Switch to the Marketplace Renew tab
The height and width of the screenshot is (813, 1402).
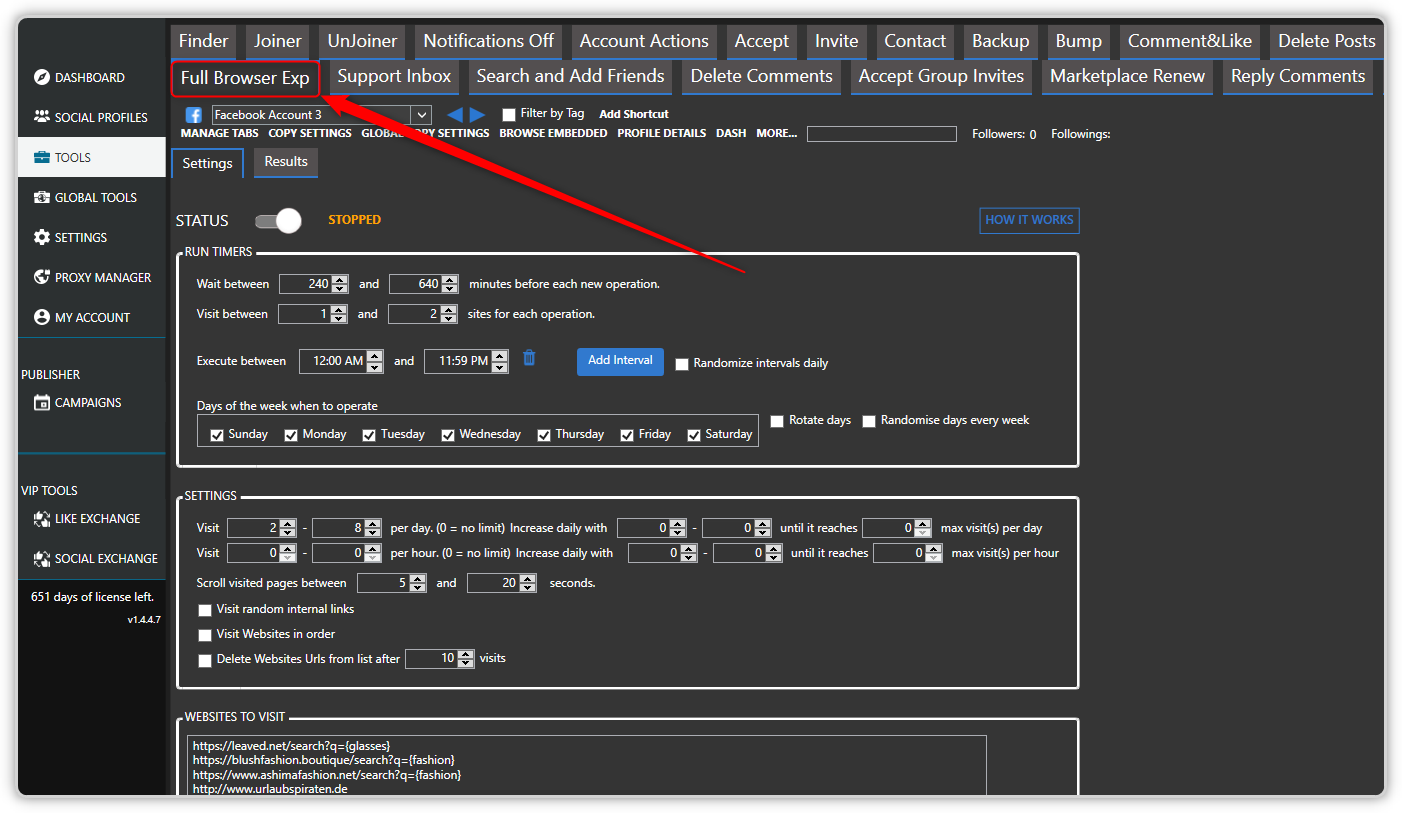1127,77
